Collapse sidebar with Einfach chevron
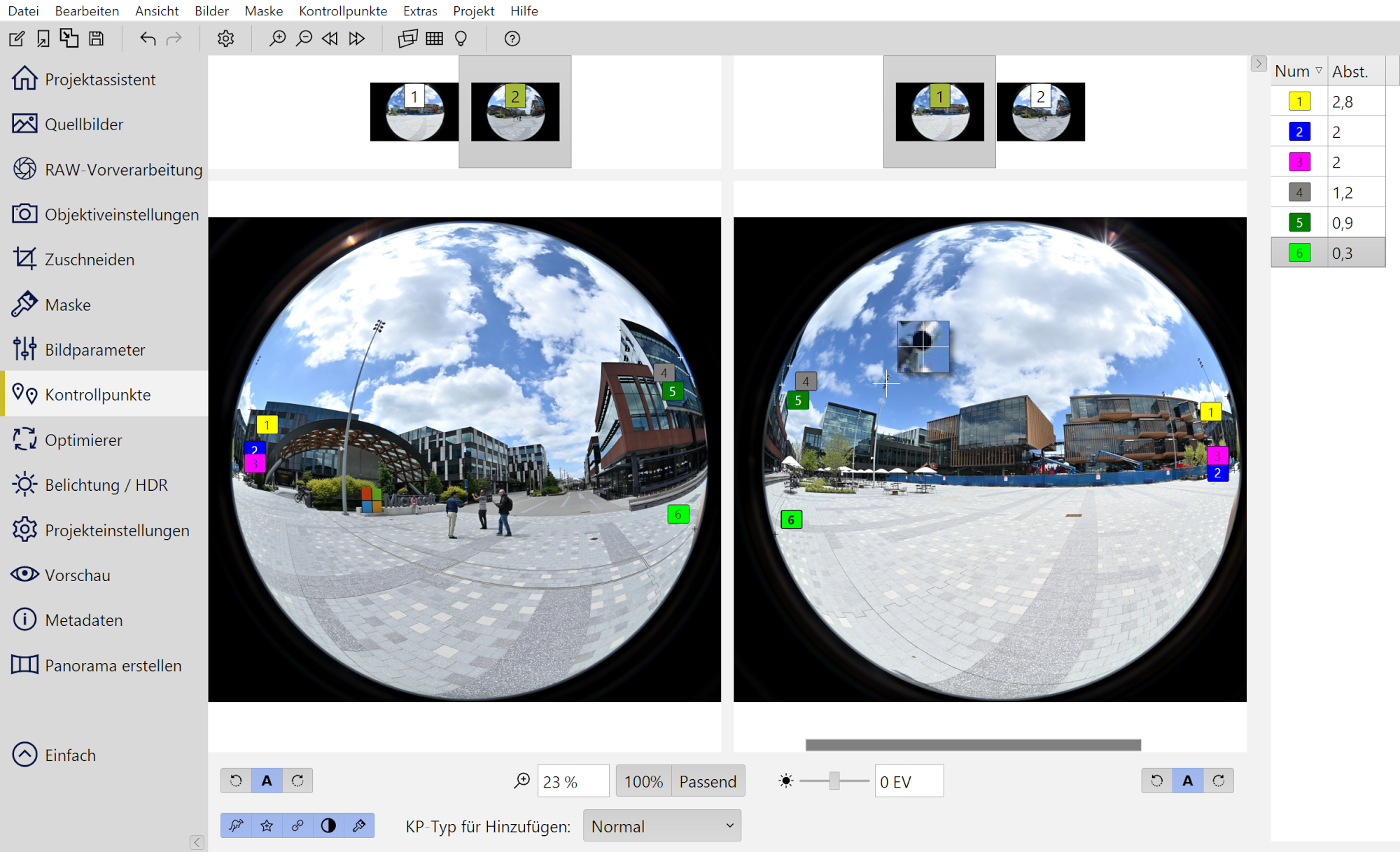The image size is (1400, 852). [x=25, y=755]
